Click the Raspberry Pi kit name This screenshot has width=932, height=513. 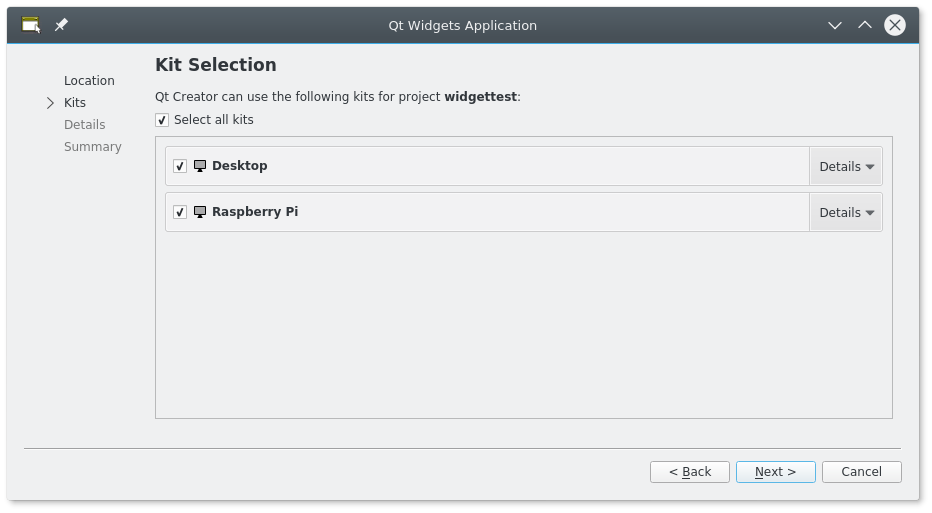(255, 212)
